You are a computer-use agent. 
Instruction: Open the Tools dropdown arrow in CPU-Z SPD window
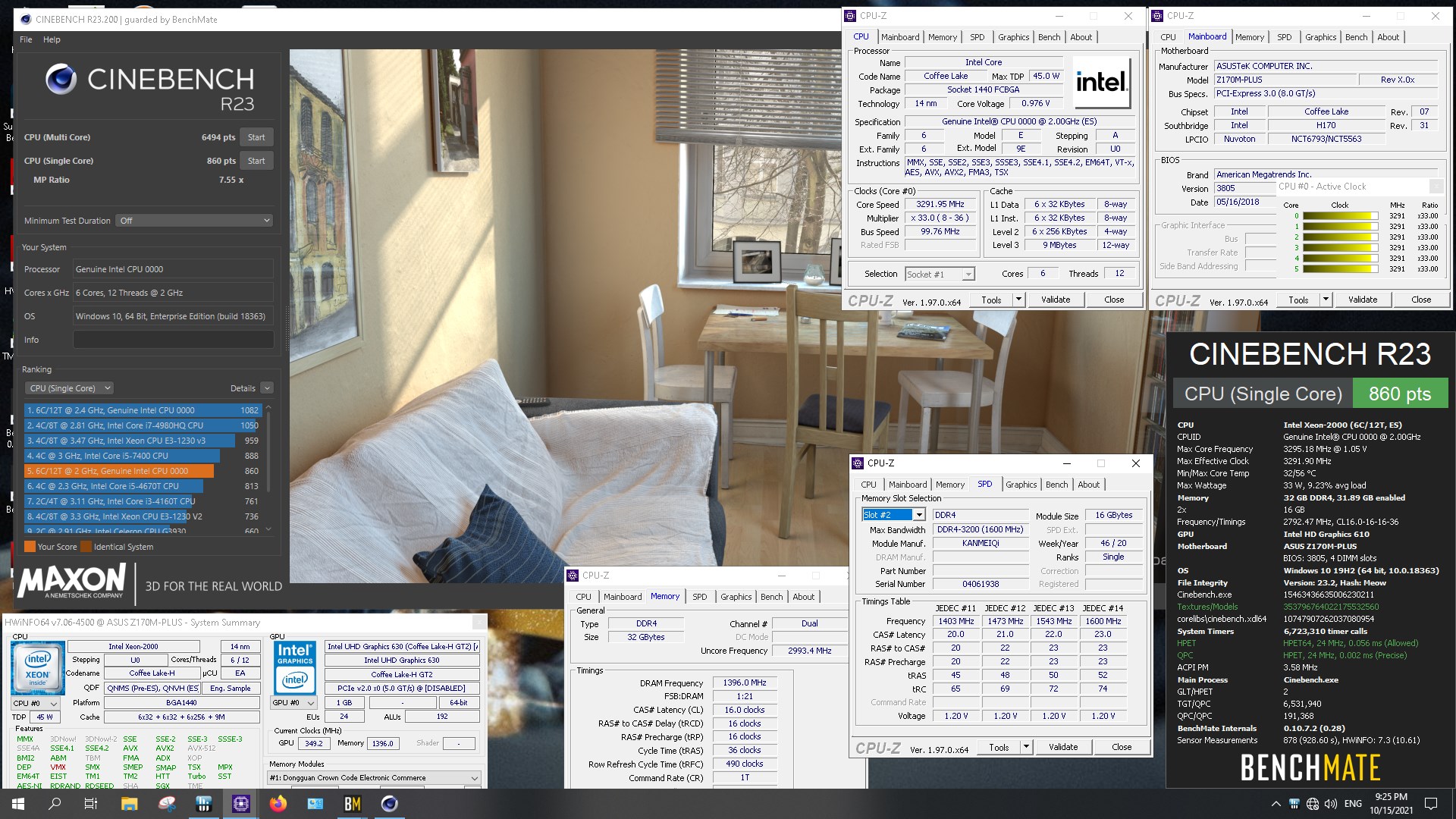1026,747
